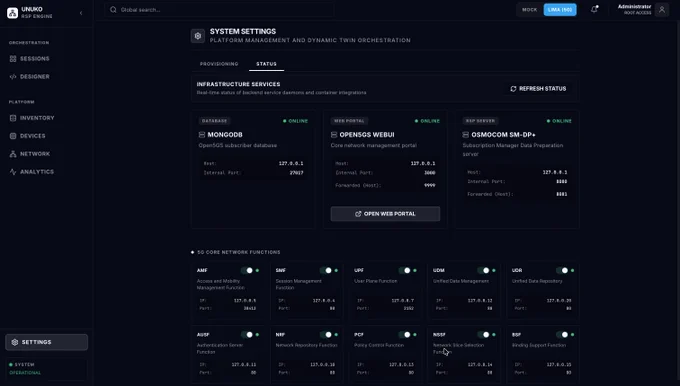Click the Sessions grid icon in sidebar

click(x=13, y=59)
